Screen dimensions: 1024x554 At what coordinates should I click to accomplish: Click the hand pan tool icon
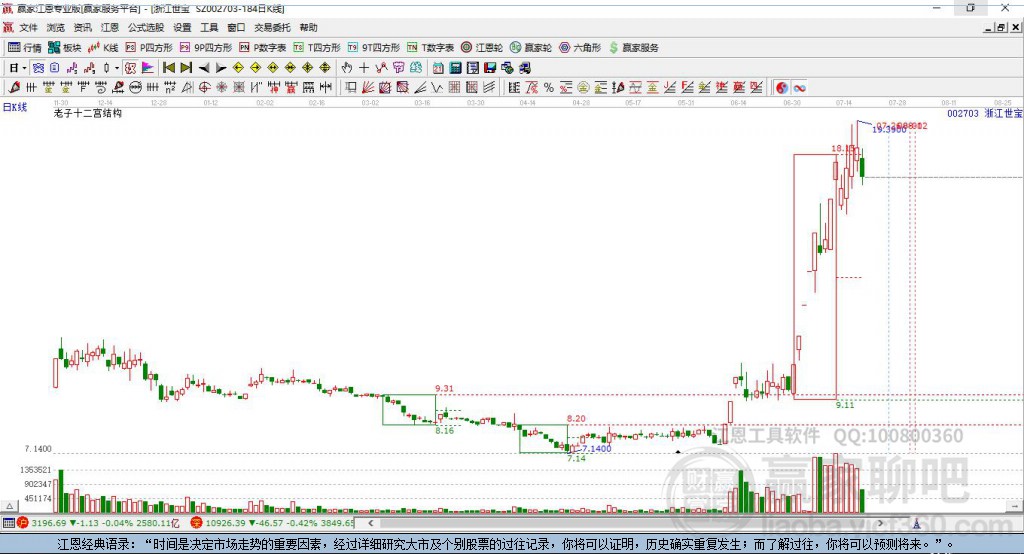346,67
